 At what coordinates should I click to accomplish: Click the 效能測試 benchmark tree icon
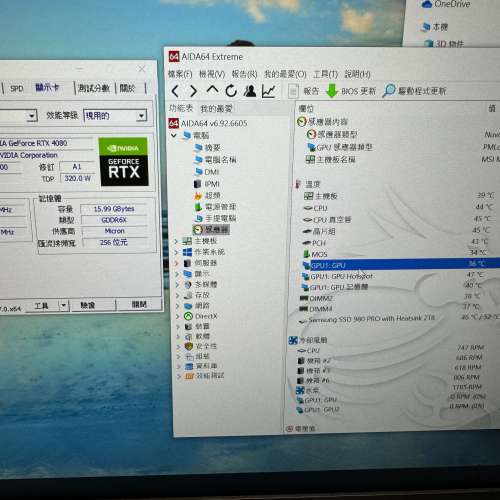point(189,376)
